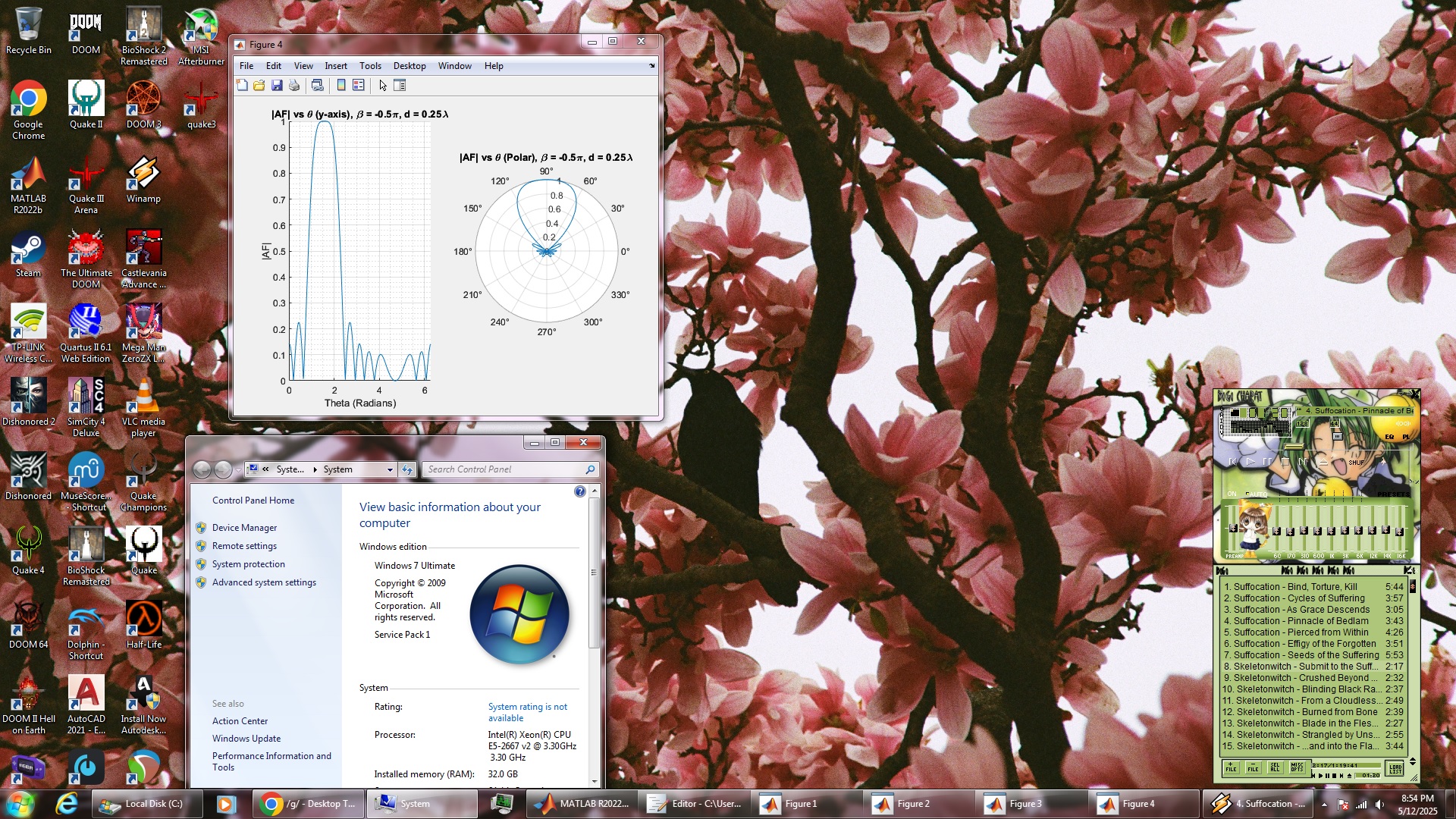Click the System window help question-mark icon
The width and height of the screenshot is (1456, 819).
[580, 491]
